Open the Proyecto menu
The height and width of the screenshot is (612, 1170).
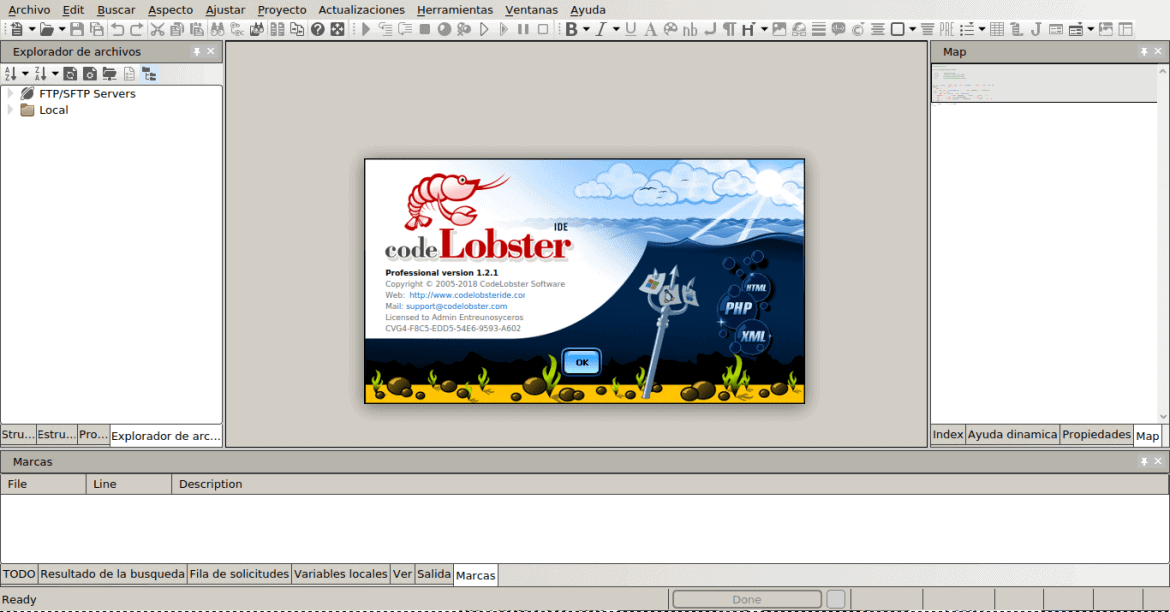pyautogui.click(x=282, y=10)
